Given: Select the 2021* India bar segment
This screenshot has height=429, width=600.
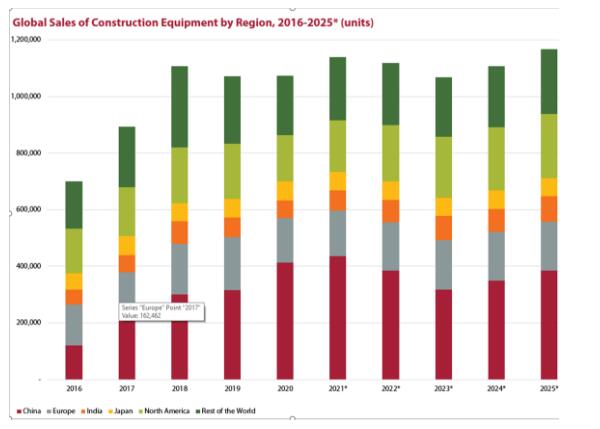Looking at the screenshot, I should pos(338,201).
